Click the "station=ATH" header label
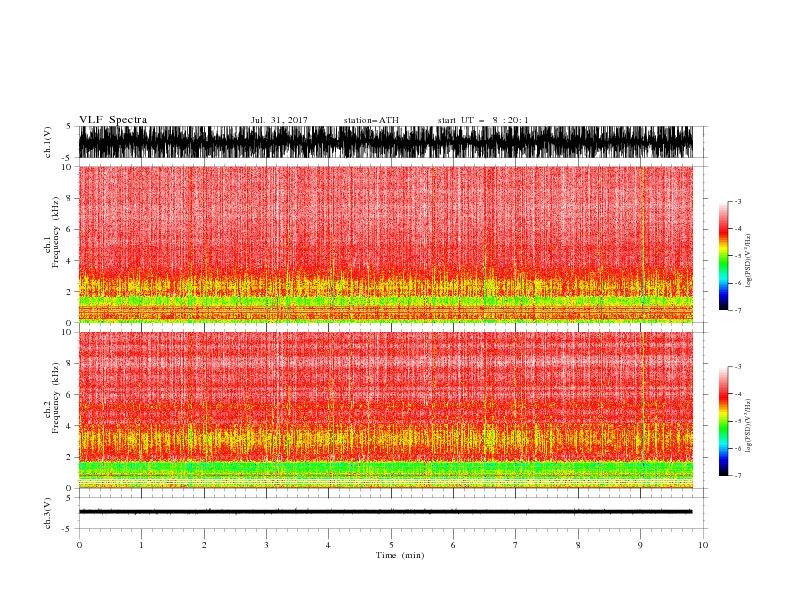The image size is (792, 612). pos(371,120)
